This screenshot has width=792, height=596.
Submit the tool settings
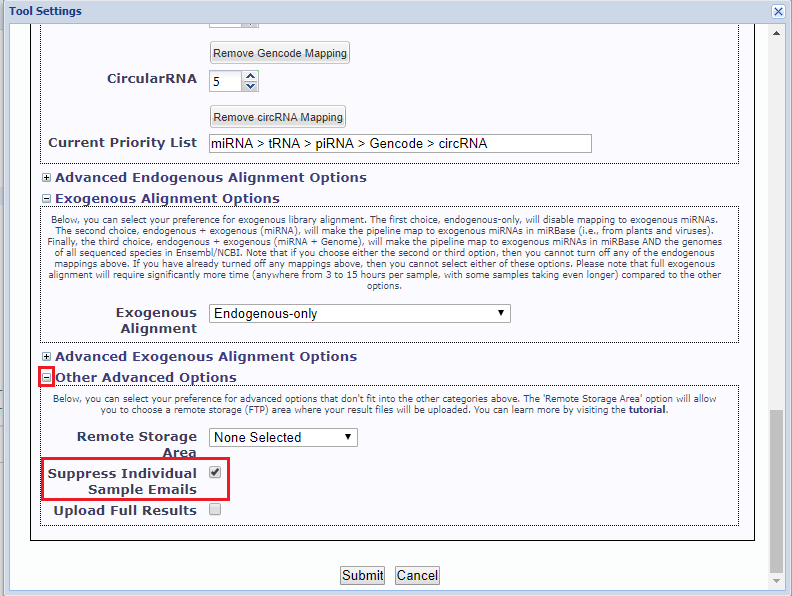(x=362, y=575)
